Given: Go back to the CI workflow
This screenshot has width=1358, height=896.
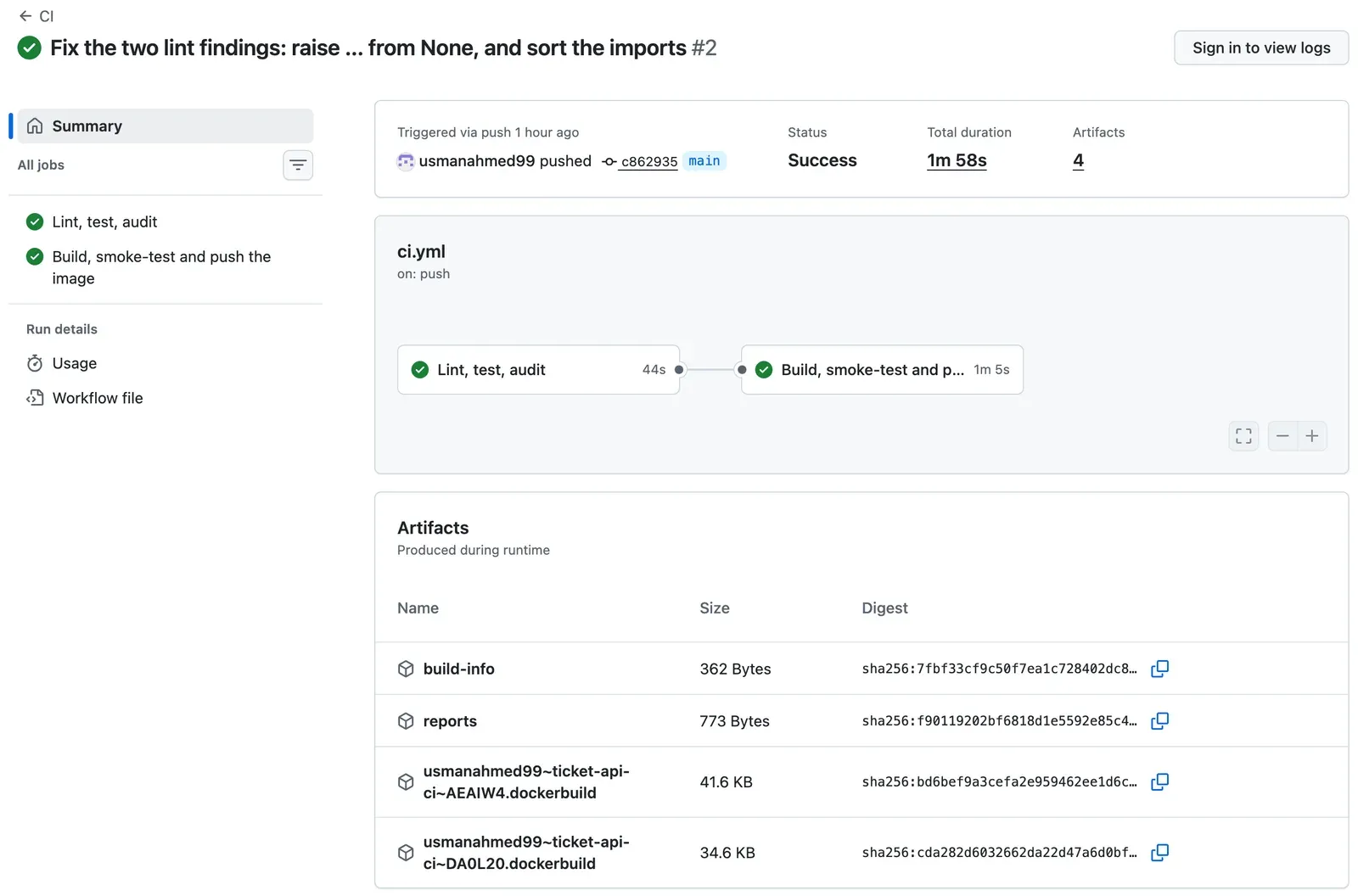Looking at the screenshot, I should pyautogui.click(x=36, y=16).
